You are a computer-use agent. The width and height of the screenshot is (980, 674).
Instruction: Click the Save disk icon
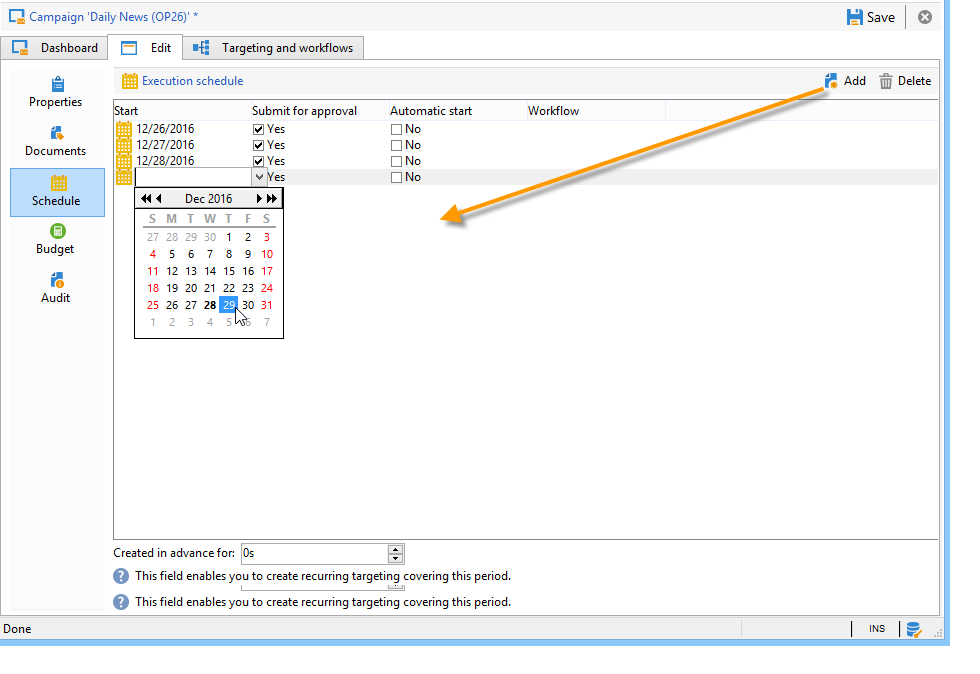[x=854, y=18]
